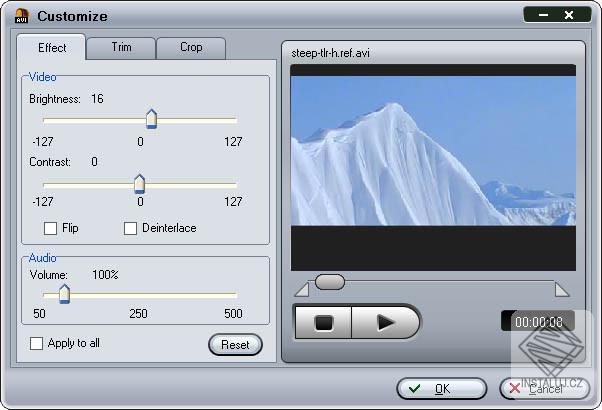Switch to the Trim tab

click(x=121, y=48)
